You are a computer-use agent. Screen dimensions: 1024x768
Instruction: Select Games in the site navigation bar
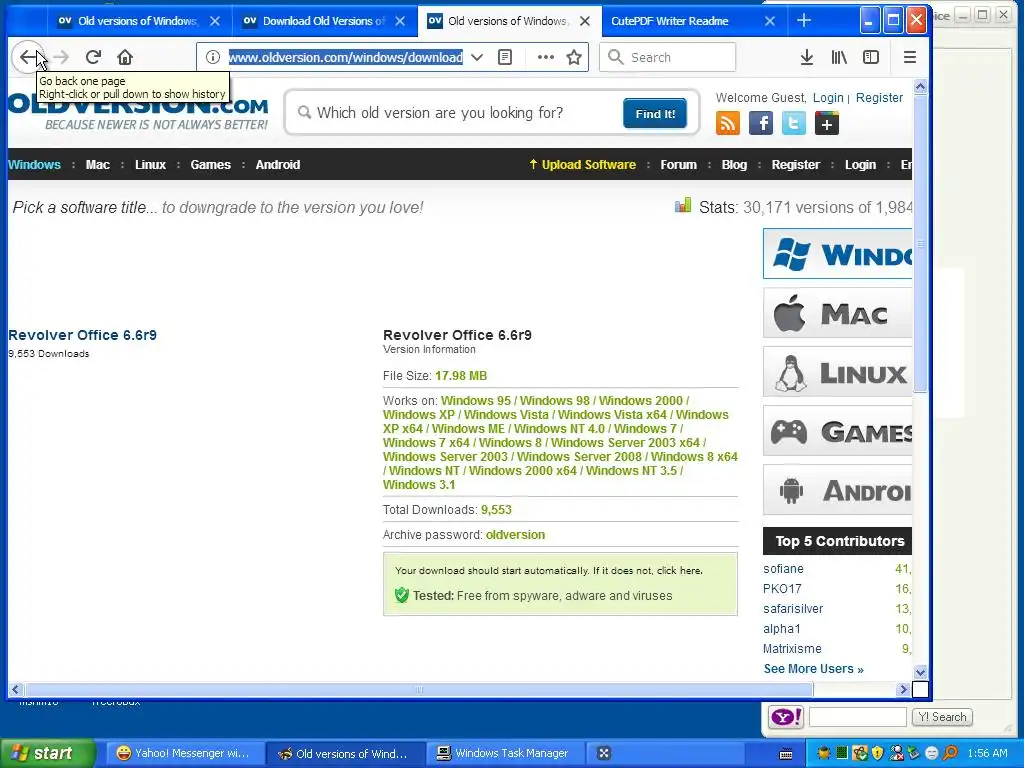tap(210, 165)
